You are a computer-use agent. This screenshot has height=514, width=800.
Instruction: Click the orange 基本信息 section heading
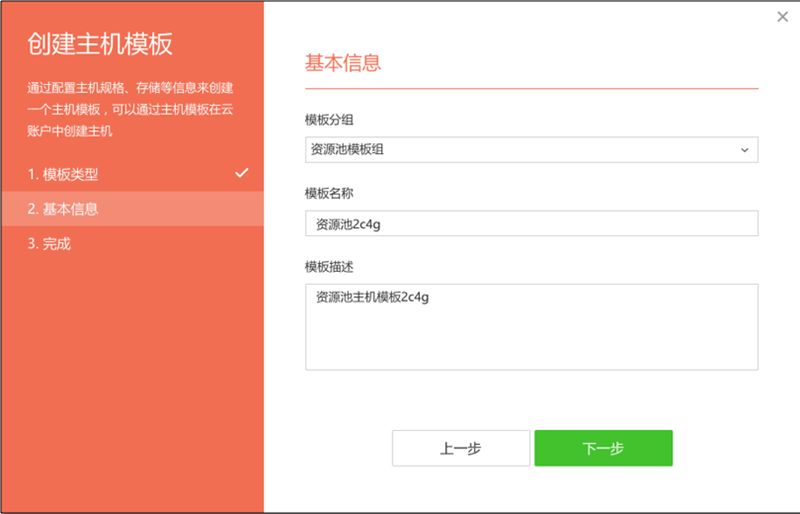[342, 63]
